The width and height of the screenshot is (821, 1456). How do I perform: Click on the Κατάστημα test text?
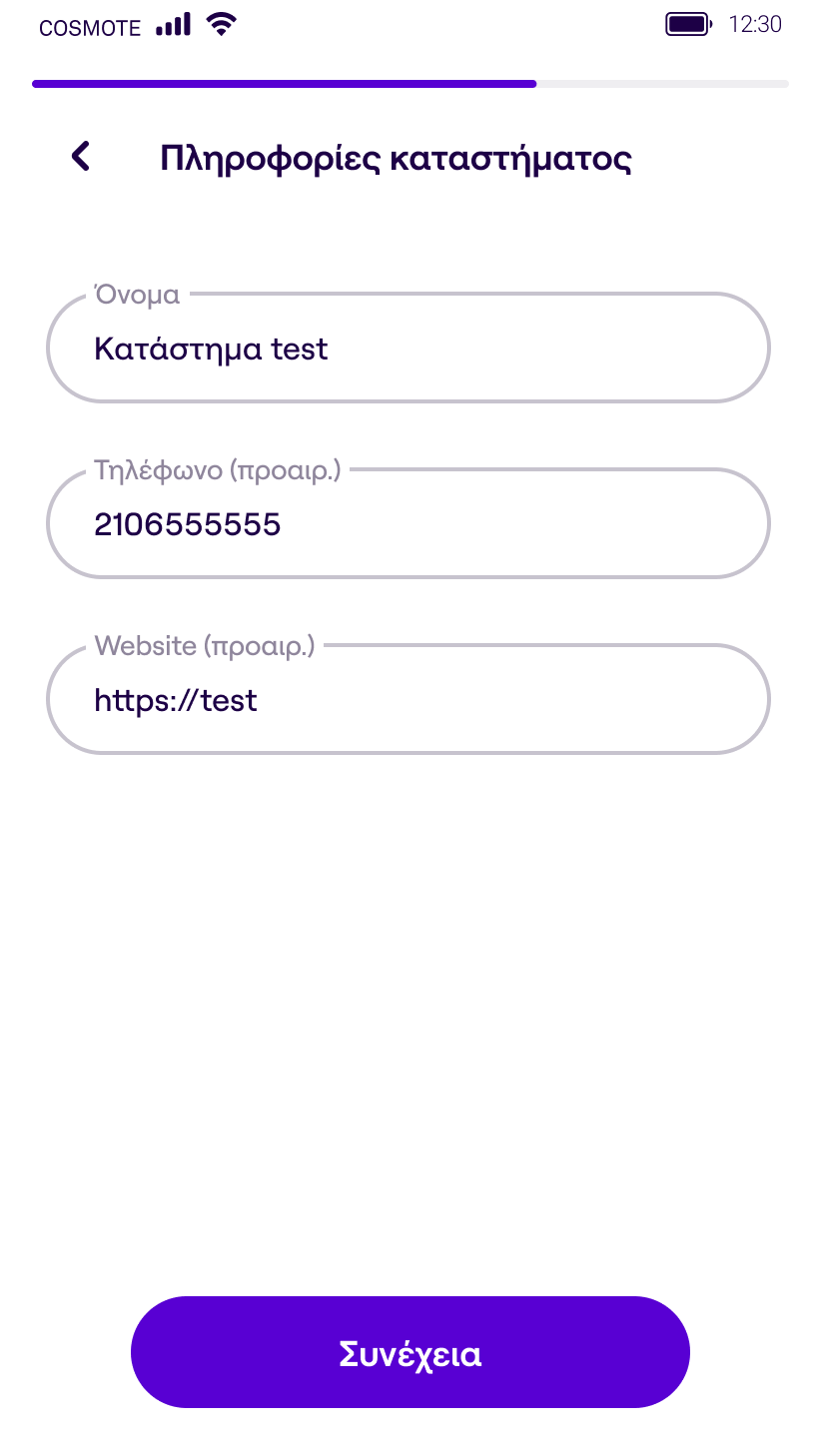[x=211, y=349]
